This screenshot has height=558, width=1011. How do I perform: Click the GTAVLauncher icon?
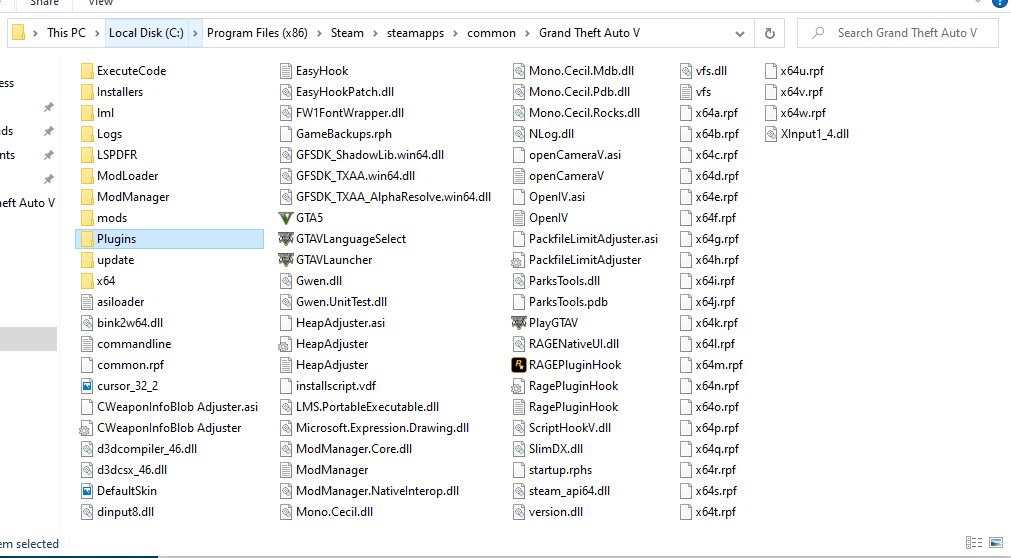tap(286, 260)
